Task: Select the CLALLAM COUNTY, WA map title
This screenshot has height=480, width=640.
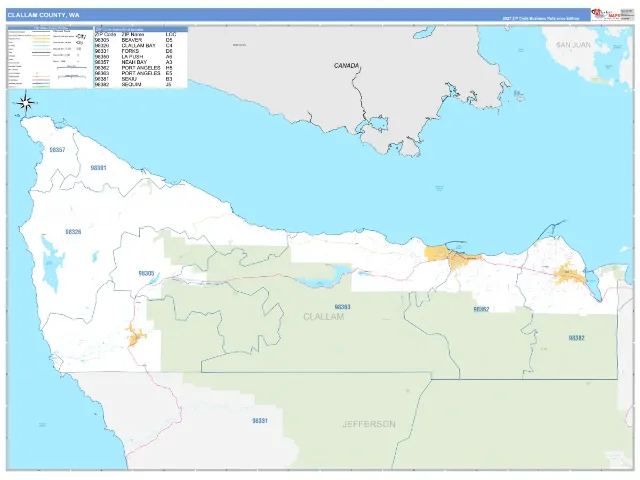Action: pos(43,15)
